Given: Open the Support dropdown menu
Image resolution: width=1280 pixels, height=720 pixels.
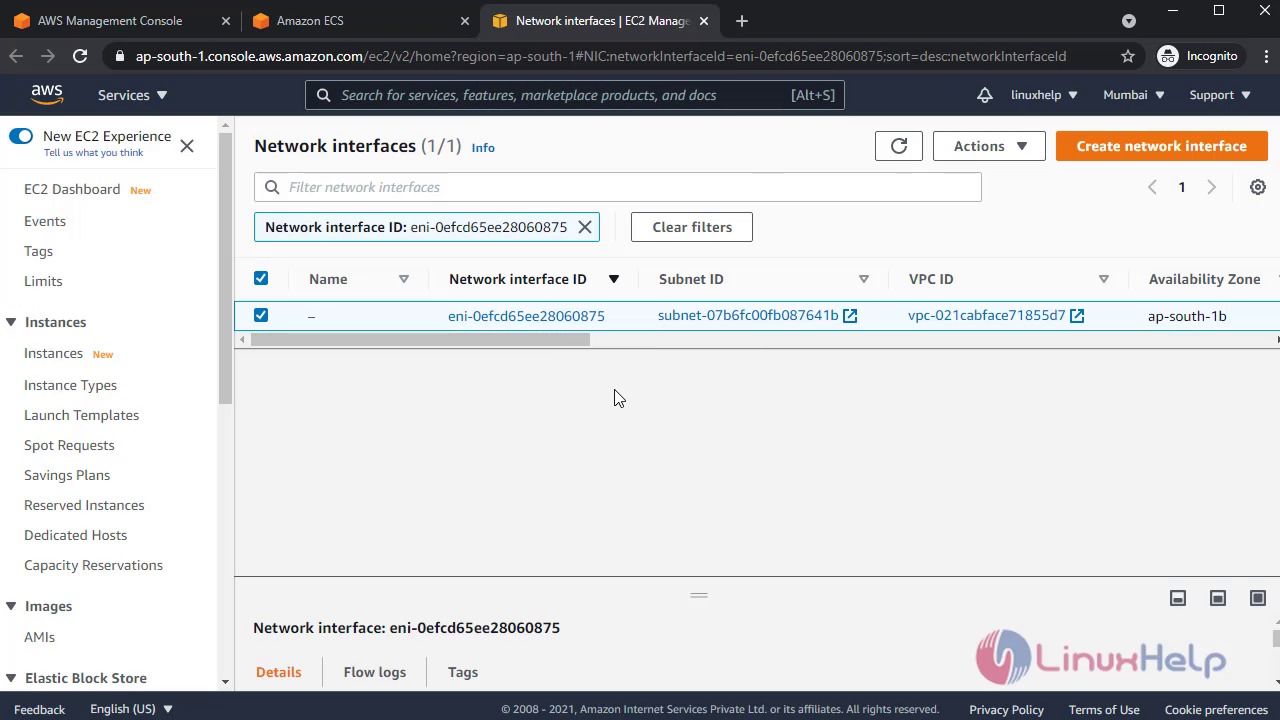Looking at the screenshot, I should pos(1220,95).
